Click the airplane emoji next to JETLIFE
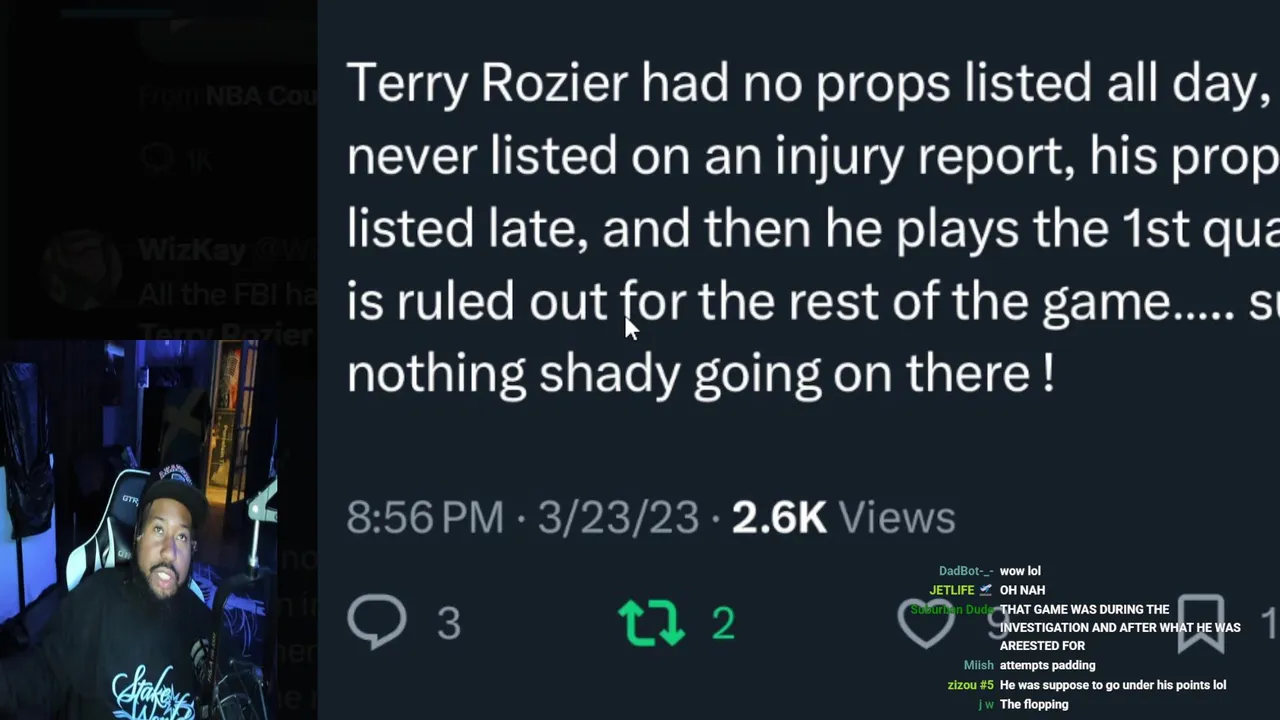Viewport: 1280px width, 720px height. (986, 590)
